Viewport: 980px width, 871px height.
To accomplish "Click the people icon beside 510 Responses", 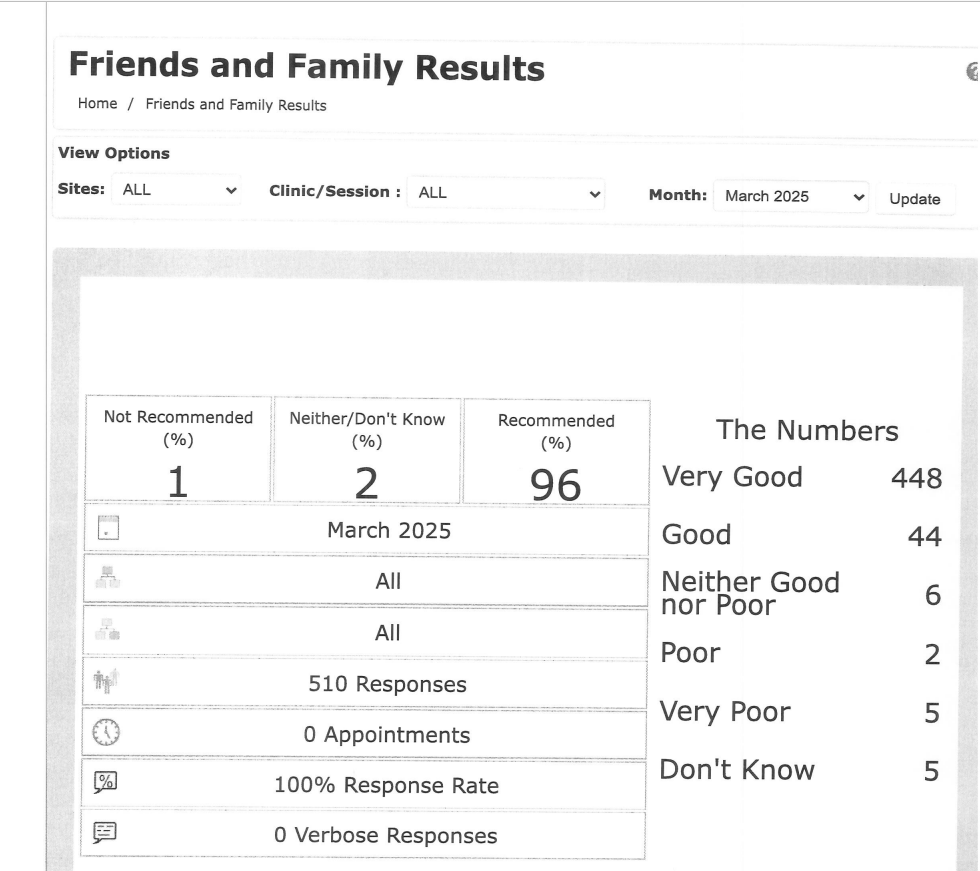I will [x=108, y=682].
